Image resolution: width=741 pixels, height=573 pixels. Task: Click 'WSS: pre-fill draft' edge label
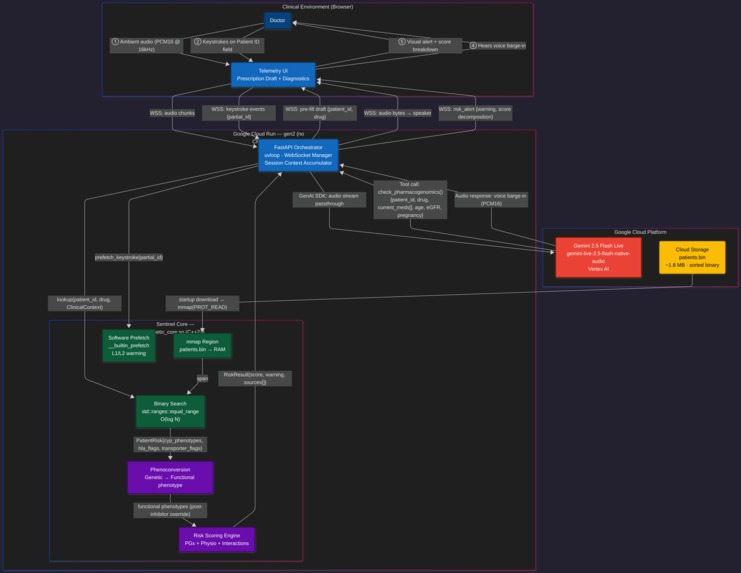pos(320,113)
